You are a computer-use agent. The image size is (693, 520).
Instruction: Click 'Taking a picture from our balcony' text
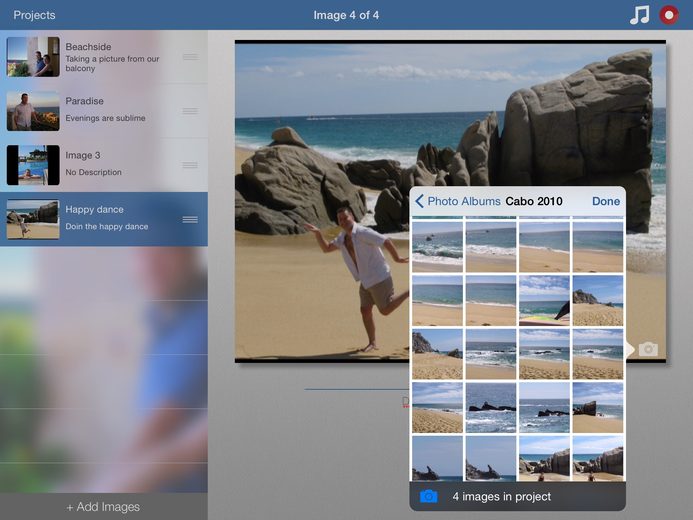point(112,63)
